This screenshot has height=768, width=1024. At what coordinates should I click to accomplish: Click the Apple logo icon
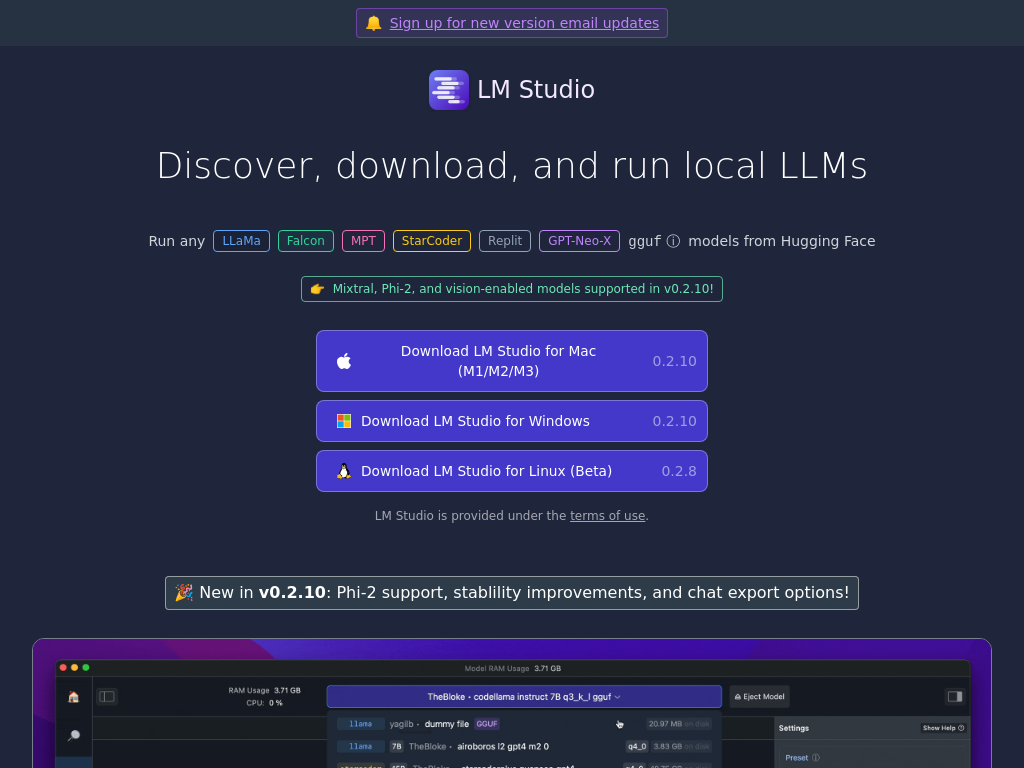click(x=344, y=361)
